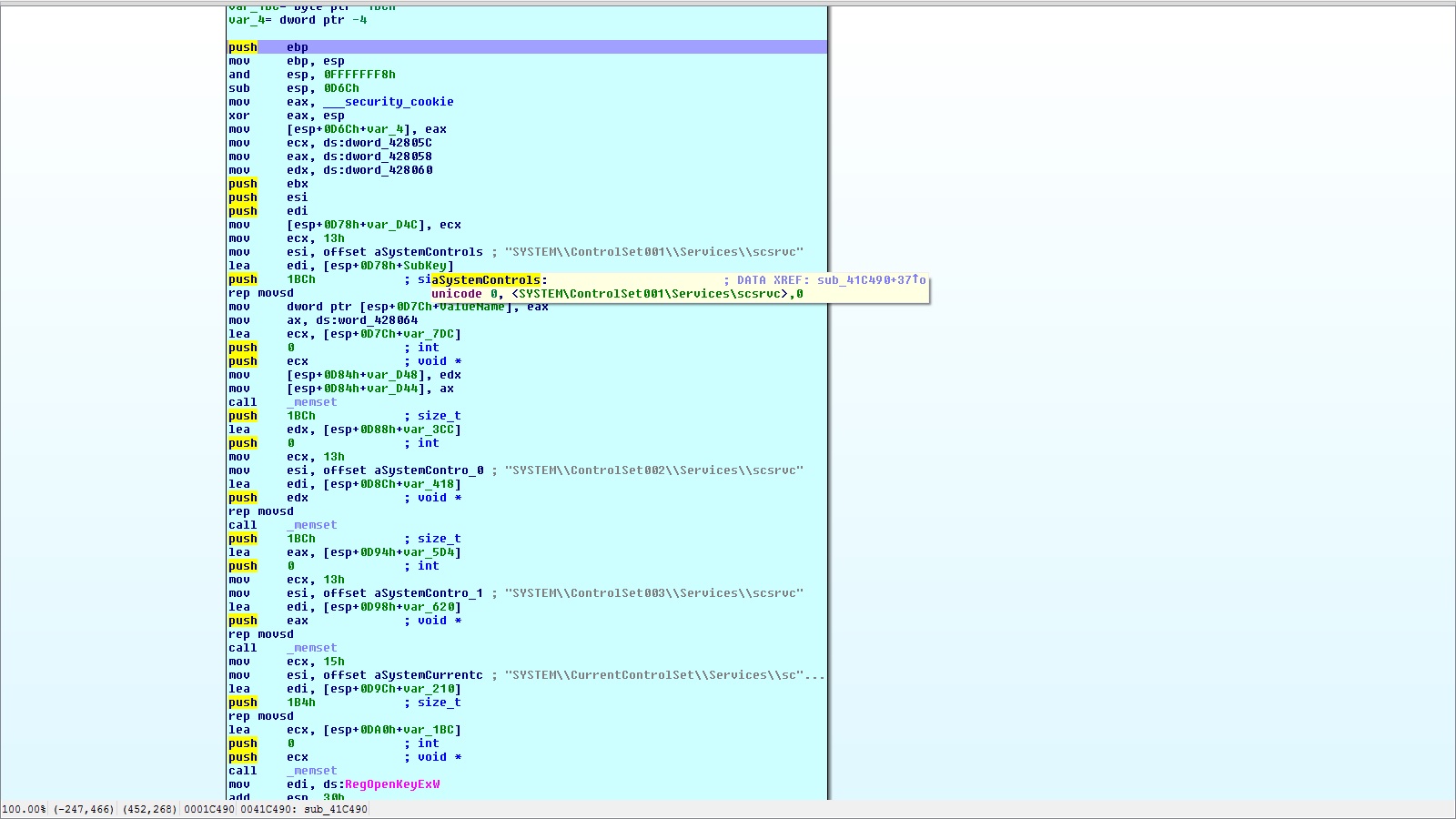Click the 0001C490 file offset in status bar
Viewport: 1456px width, 819px height.
[x=210, y=809]
